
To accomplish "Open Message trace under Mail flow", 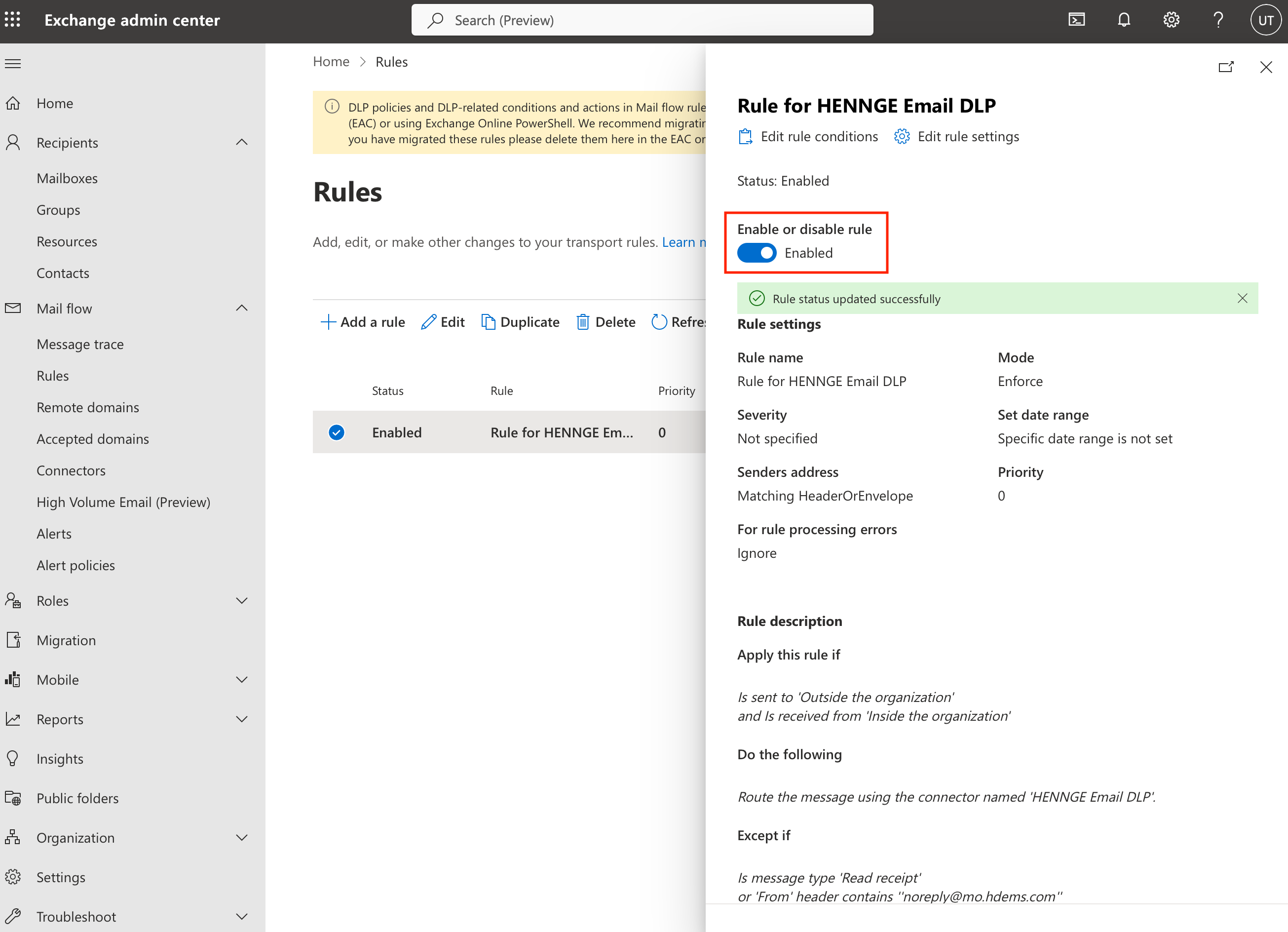I will [x=80, y=344].
